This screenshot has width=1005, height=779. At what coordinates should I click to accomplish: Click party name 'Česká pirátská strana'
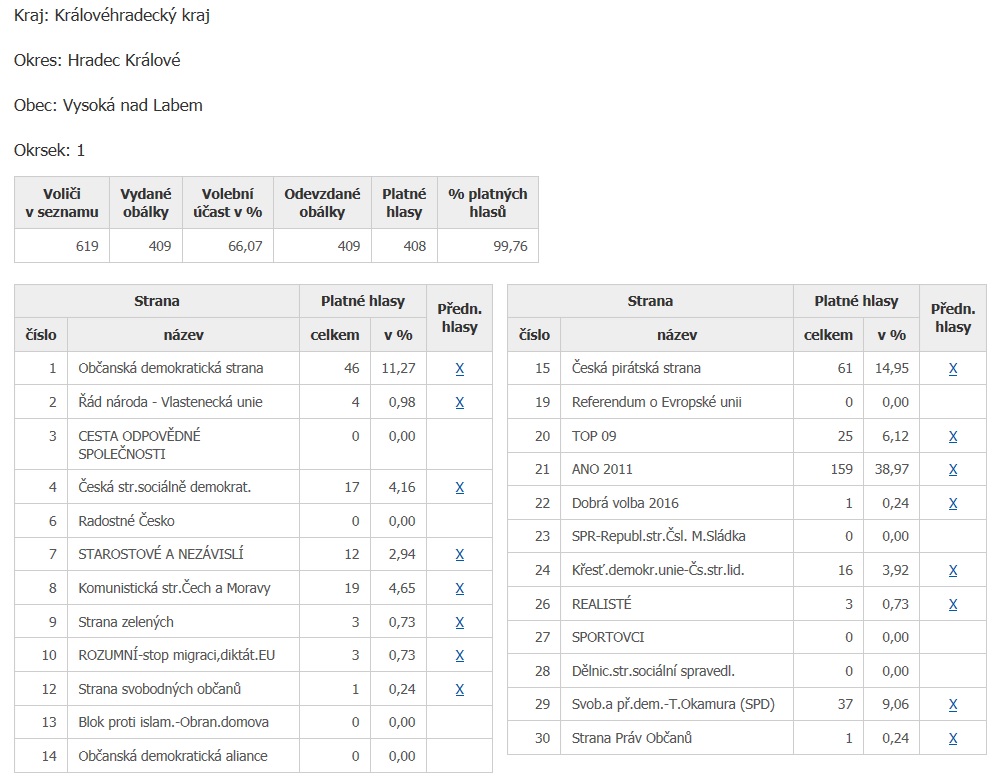(636, 368)
